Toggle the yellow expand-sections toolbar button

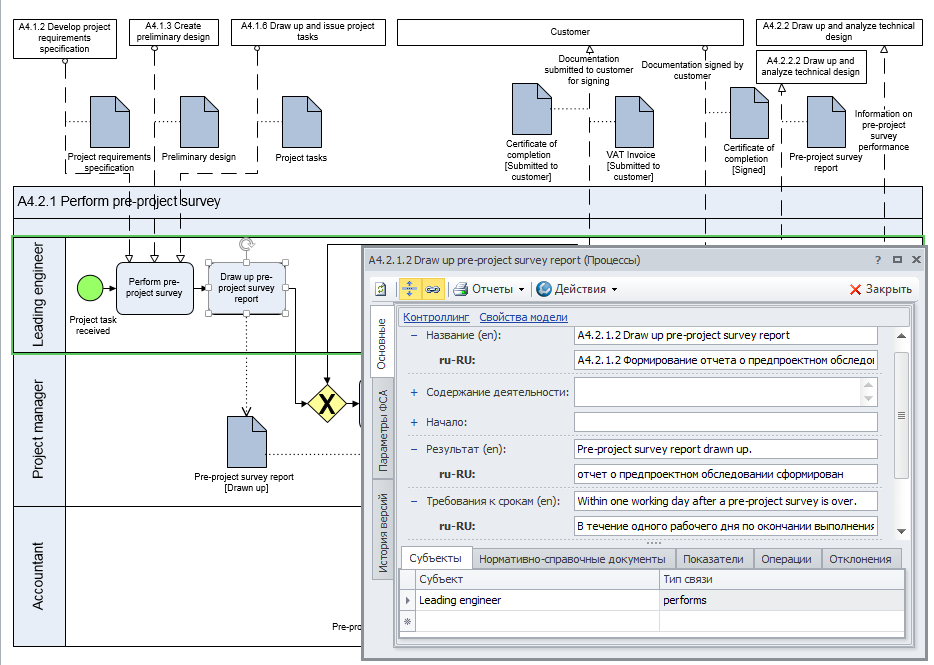[x=410, y=289]
